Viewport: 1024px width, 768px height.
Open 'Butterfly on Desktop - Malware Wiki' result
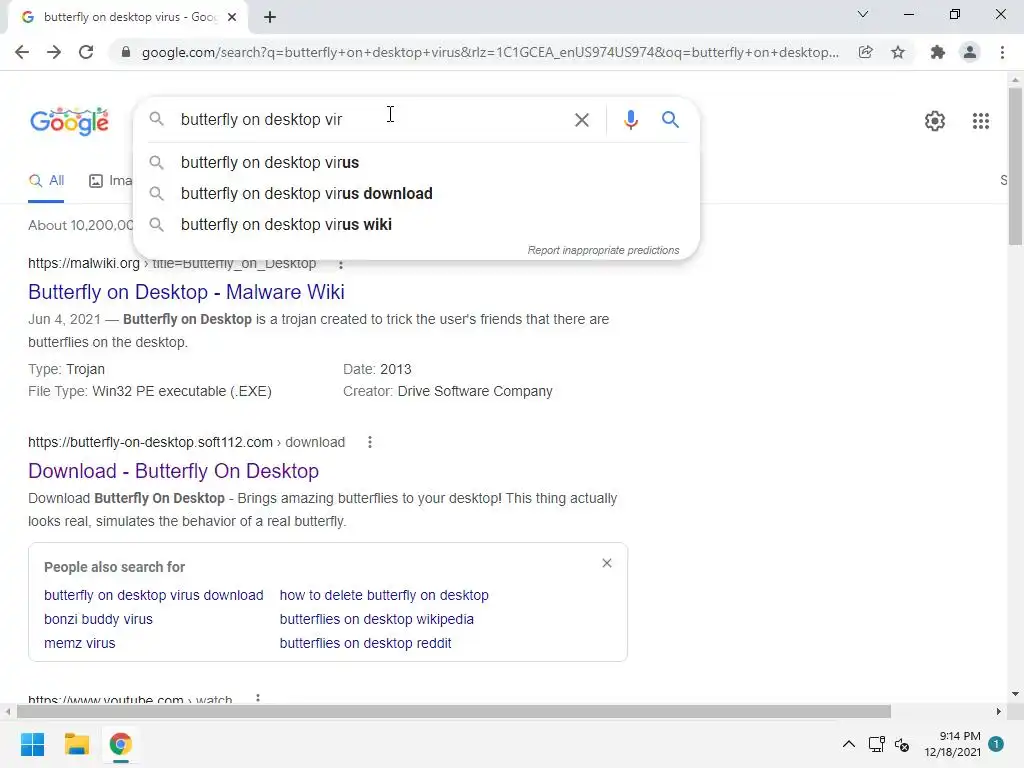186,292
